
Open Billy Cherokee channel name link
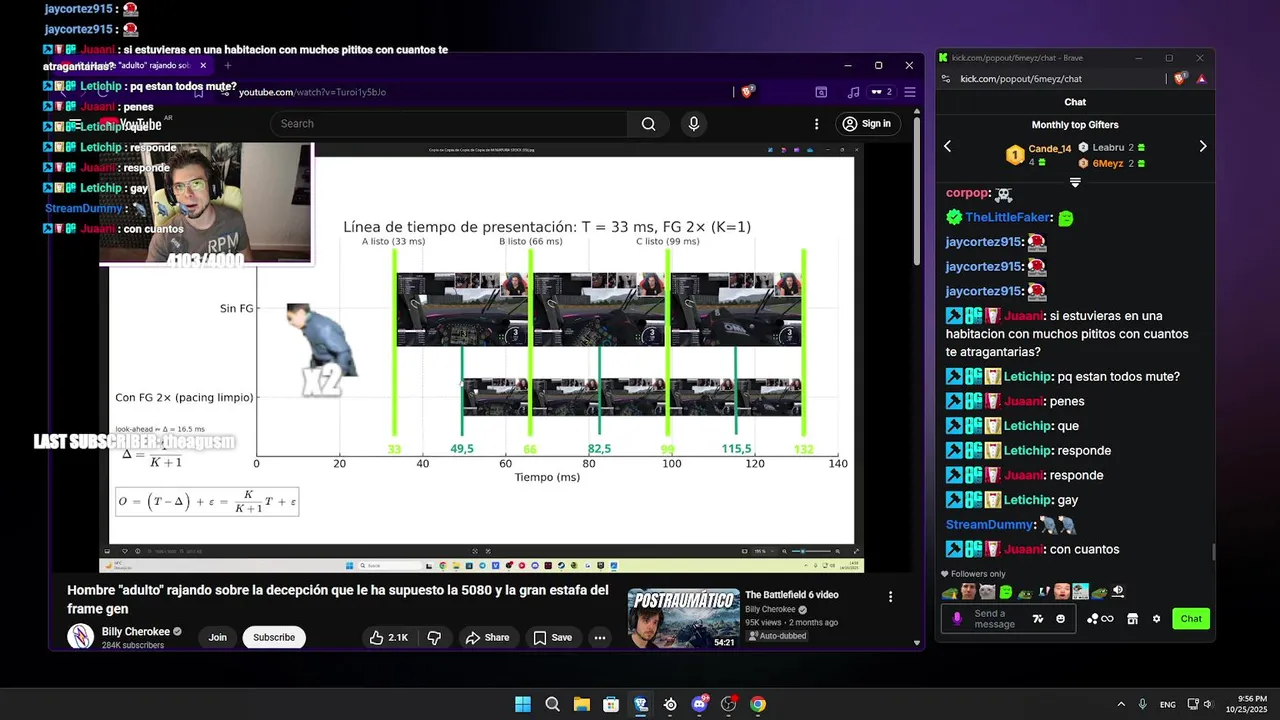pos(136,632)
